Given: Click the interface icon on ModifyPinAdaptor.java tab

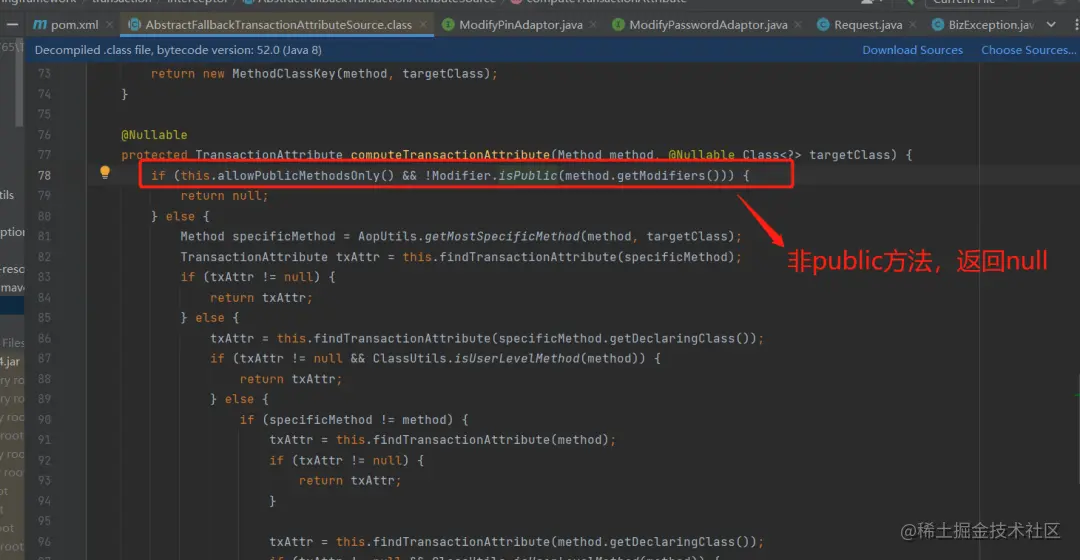Looking at the screenshot, I should (448, 25).
